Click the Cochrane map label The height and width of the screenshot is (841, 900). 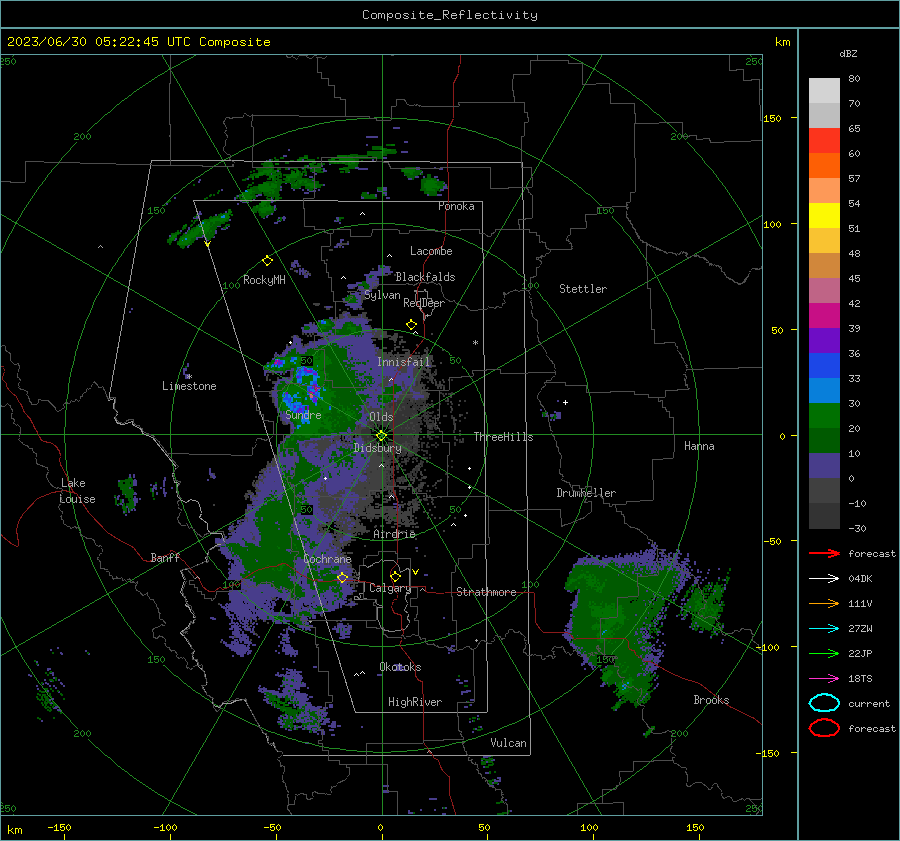coord(327,559)
